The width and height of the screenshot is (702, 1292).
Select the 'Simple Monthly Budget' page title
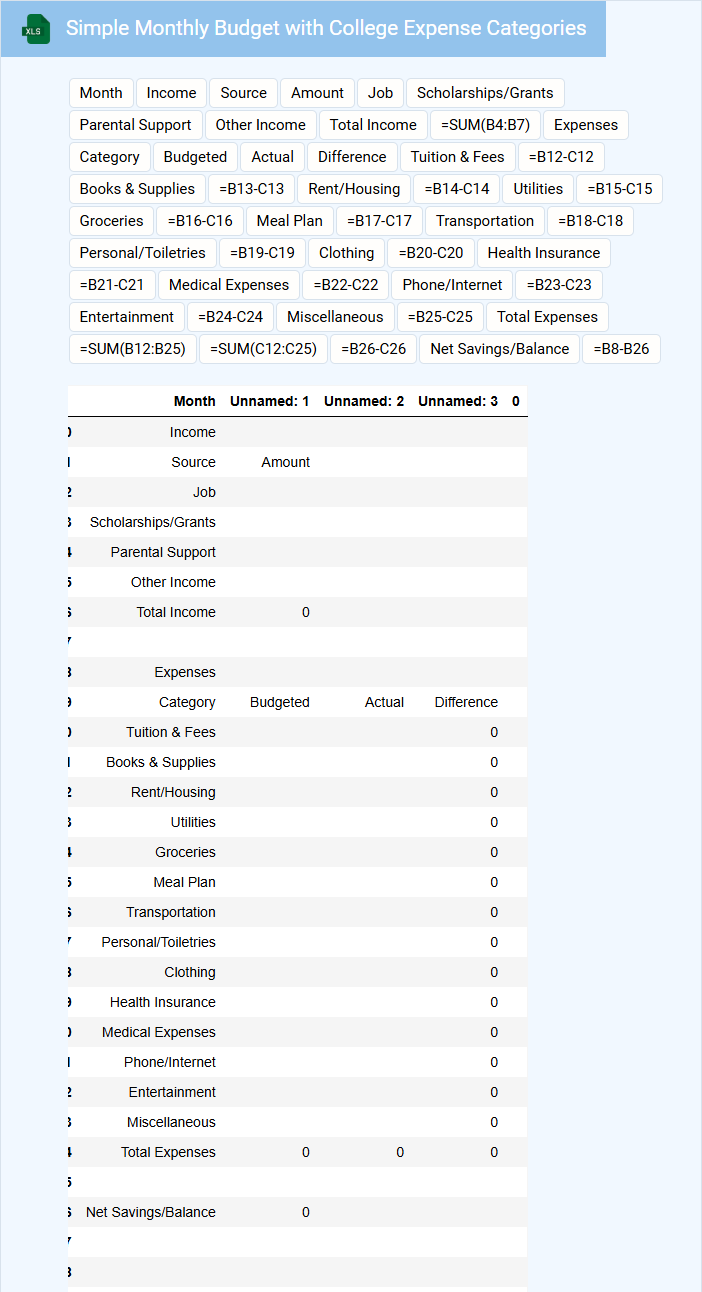[326, 28]
